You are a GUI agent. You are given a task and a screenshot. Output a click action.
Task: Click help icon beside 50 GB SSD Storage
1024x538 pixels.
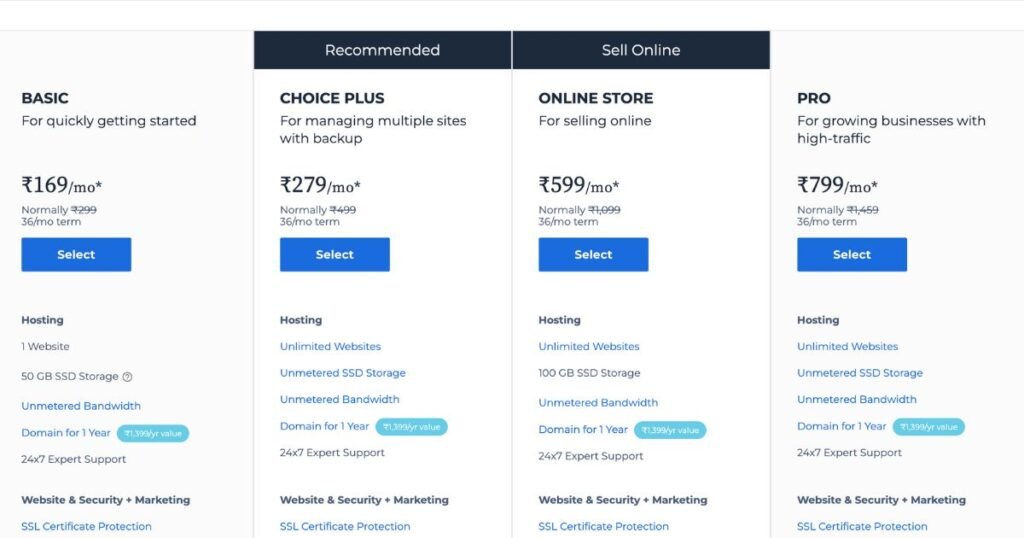(x=127, y=377)
